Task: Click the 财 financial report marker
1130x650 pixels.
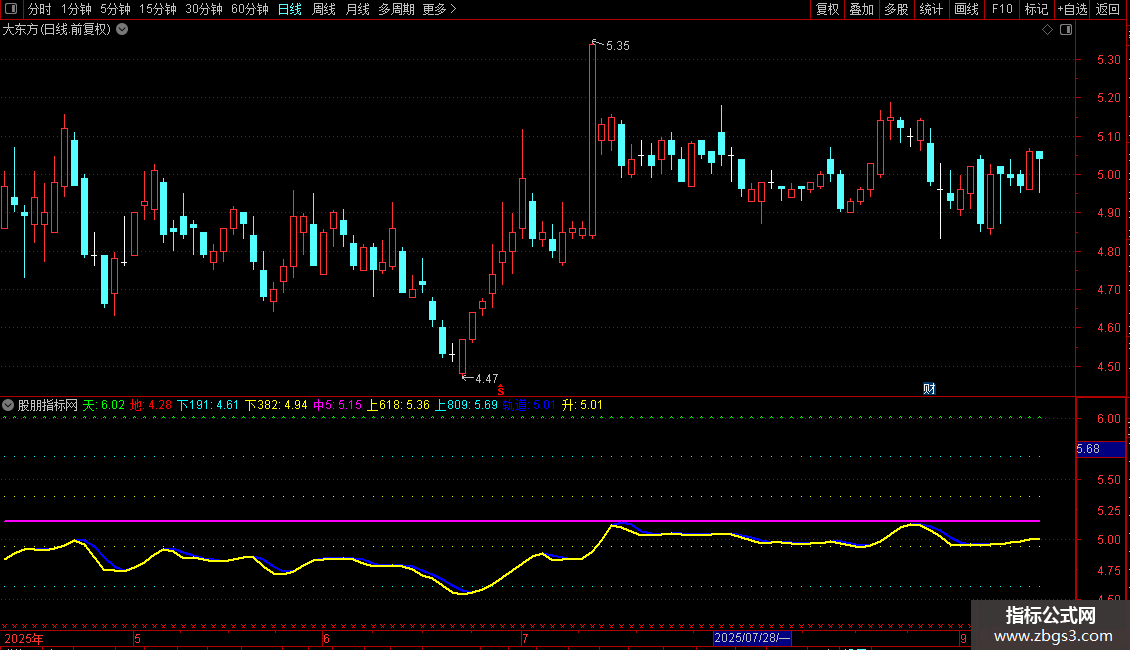Action: coord(929,388)
